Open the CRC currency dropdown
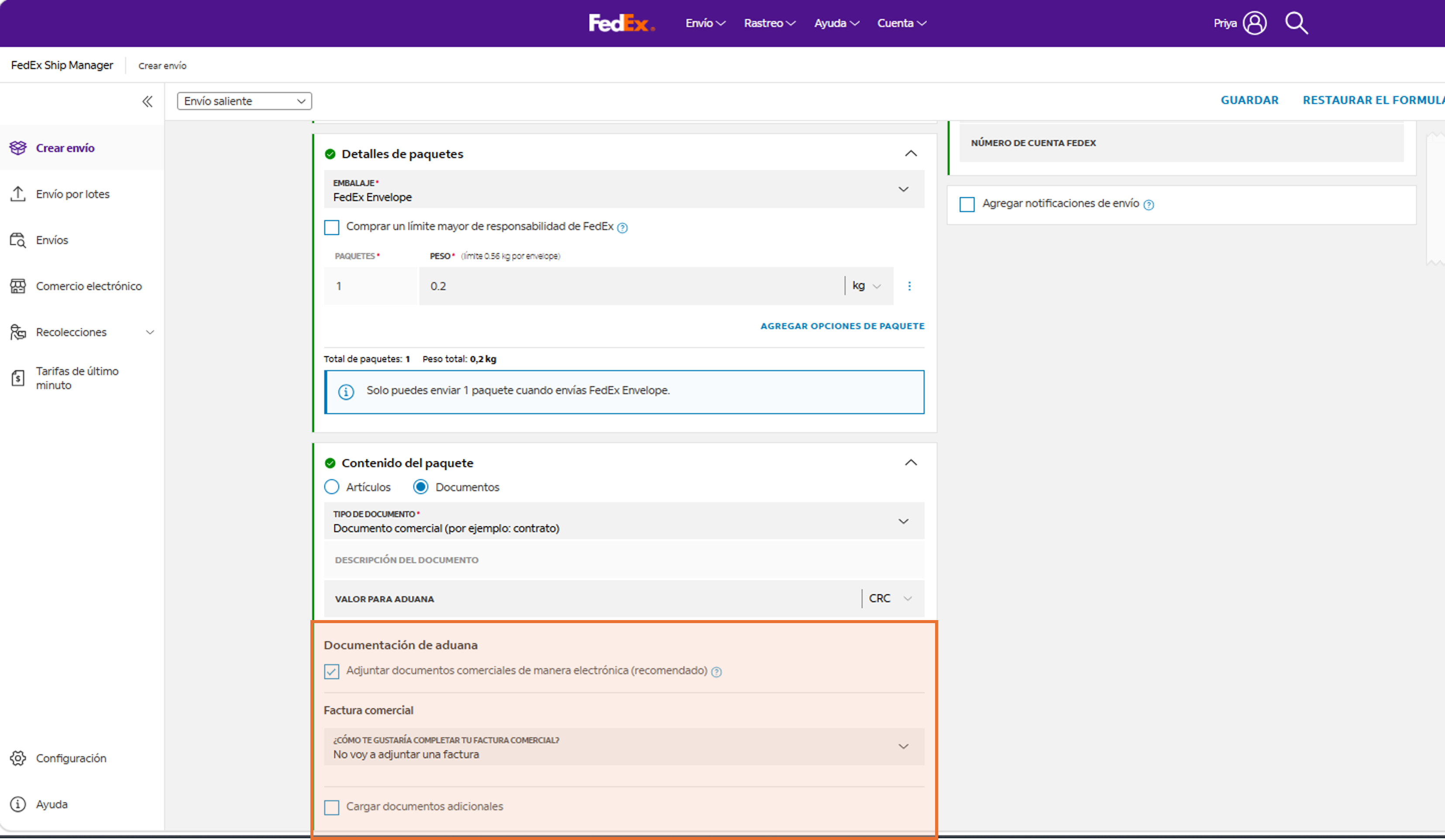The height and width of the screenshot is (840, 1445). point(891,598)
